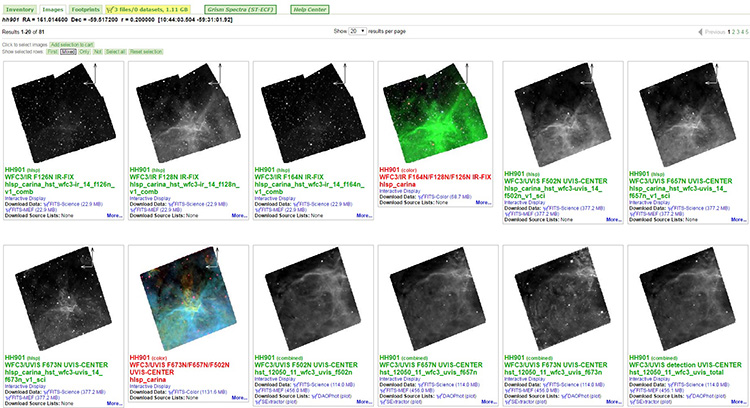Toggle the 'Only' selected rows option
The image size is (750, 408).
click(82, 50)
